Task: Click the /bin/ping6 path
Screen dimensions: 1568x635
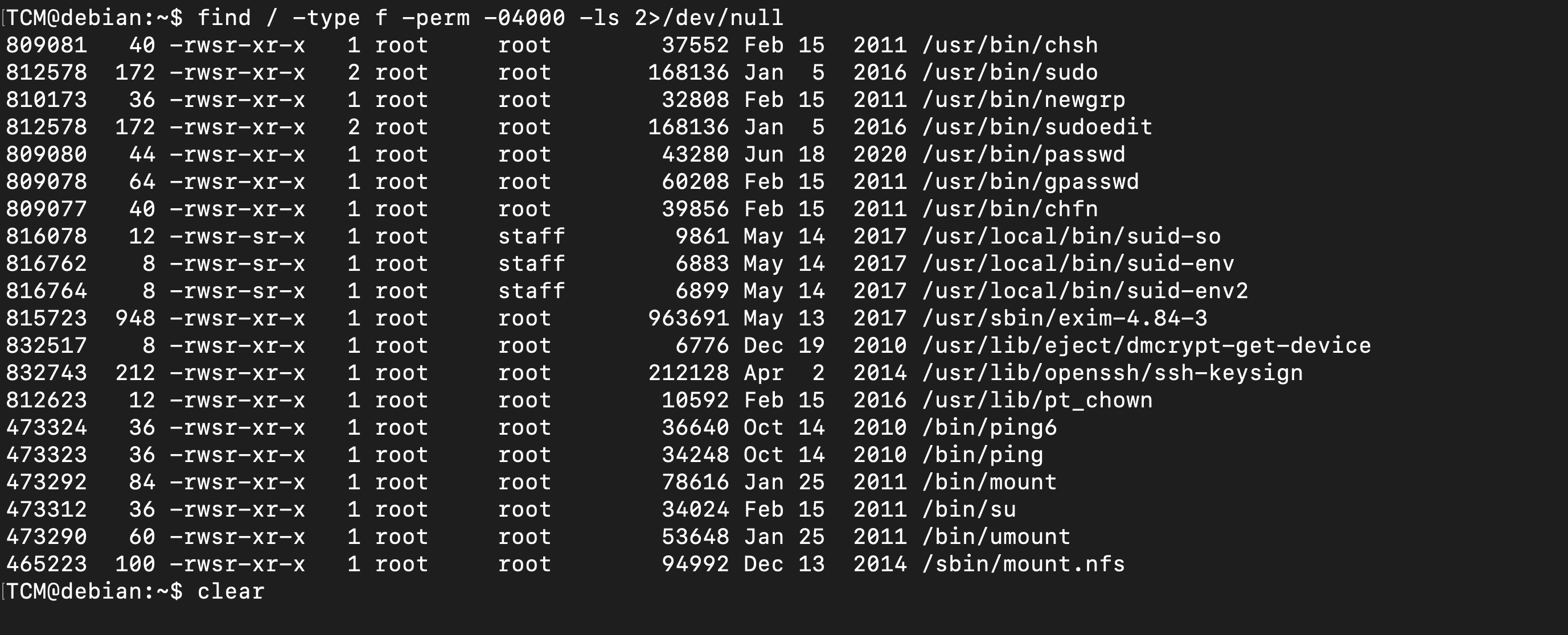Action: [989, 427]
